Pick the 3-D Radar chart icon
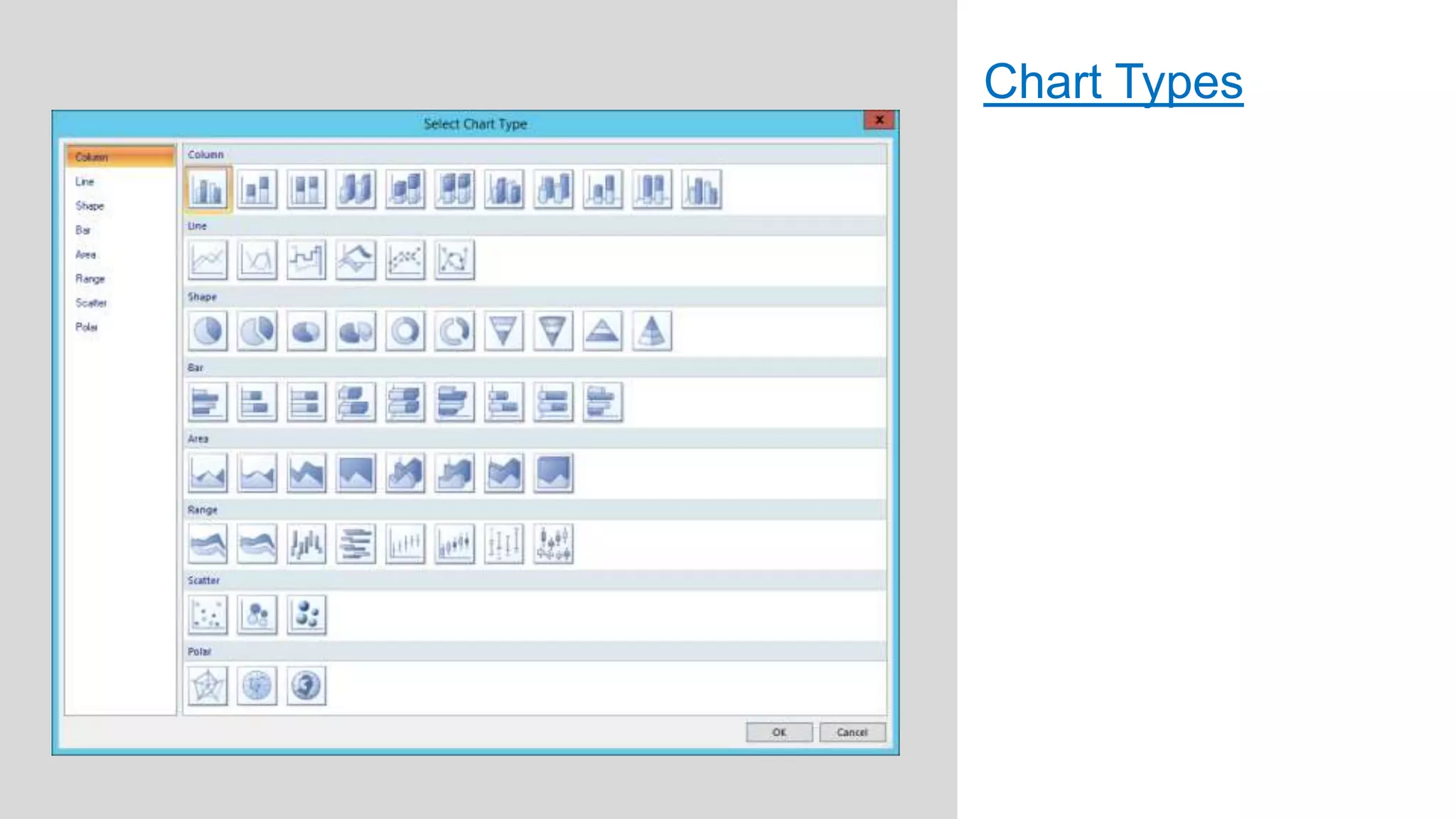This screenshot has height=819, width=1456. pos(306,686)
